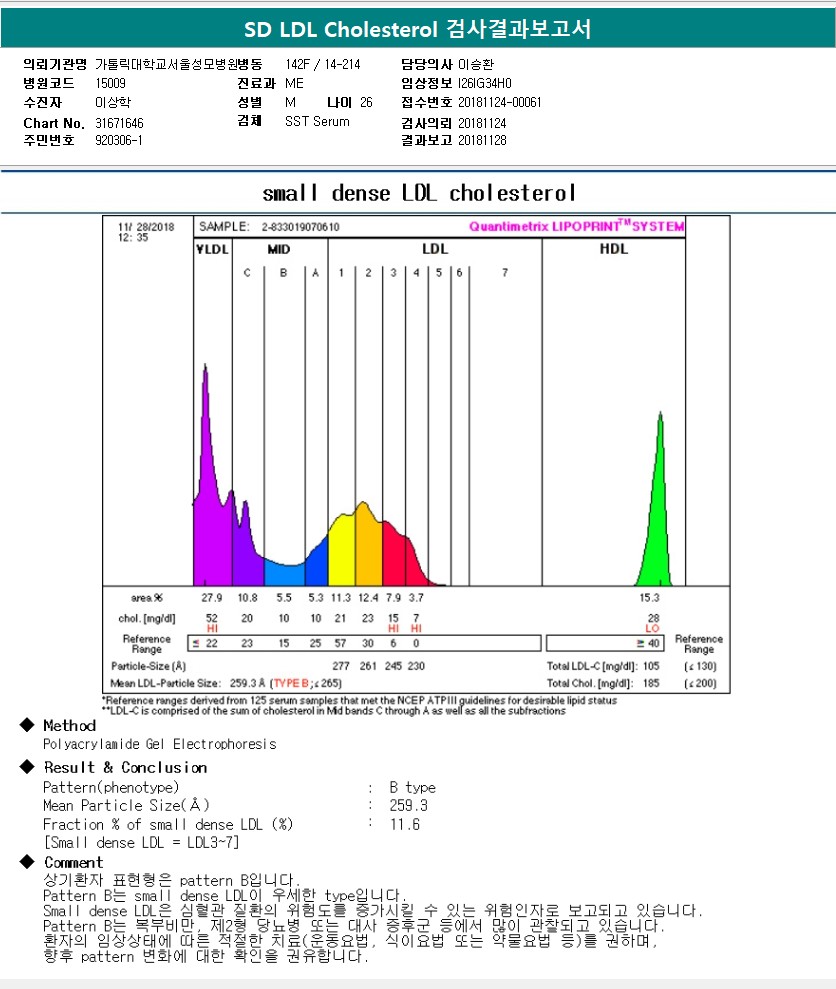Select the red TYPE B label in chart

tap(291, 683)
